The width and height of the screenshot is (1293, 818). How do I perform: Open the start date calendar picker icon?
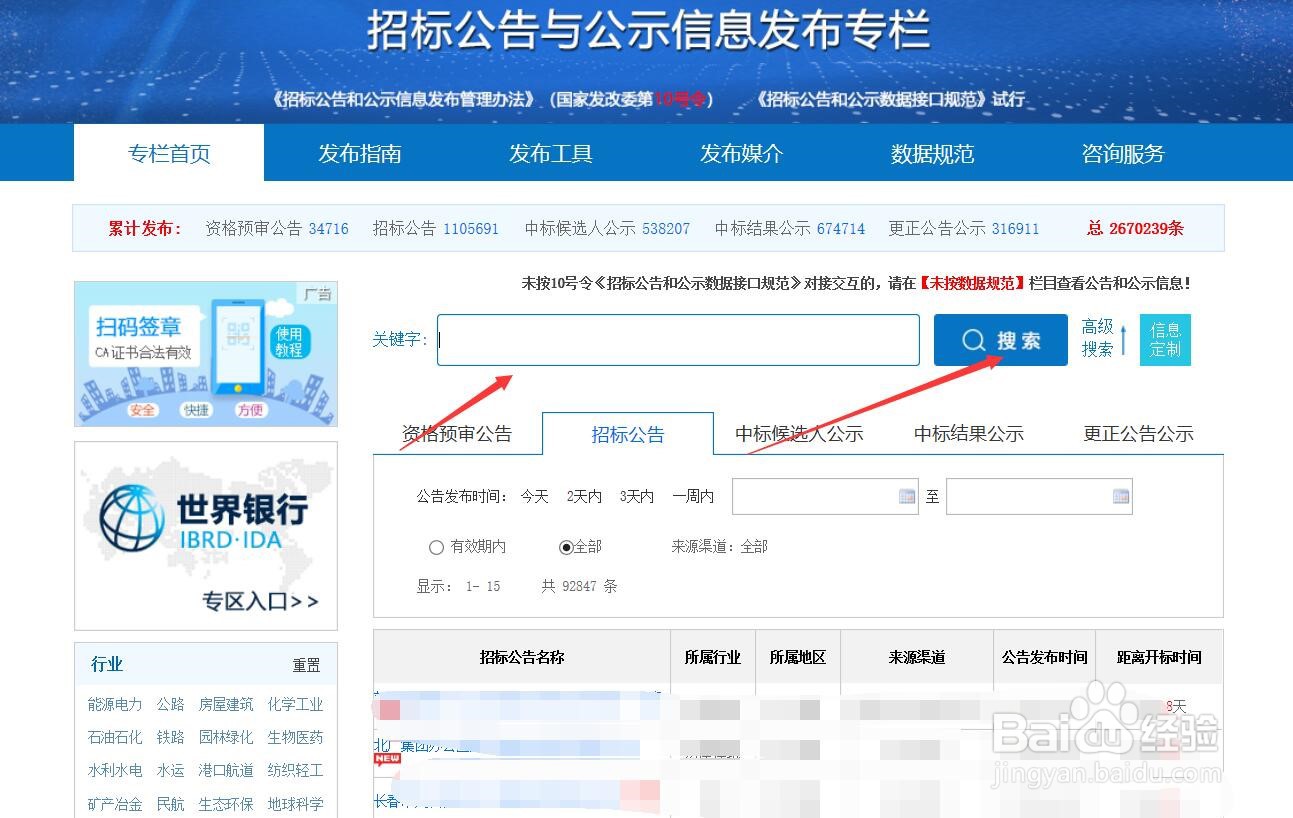pos(905,496)
